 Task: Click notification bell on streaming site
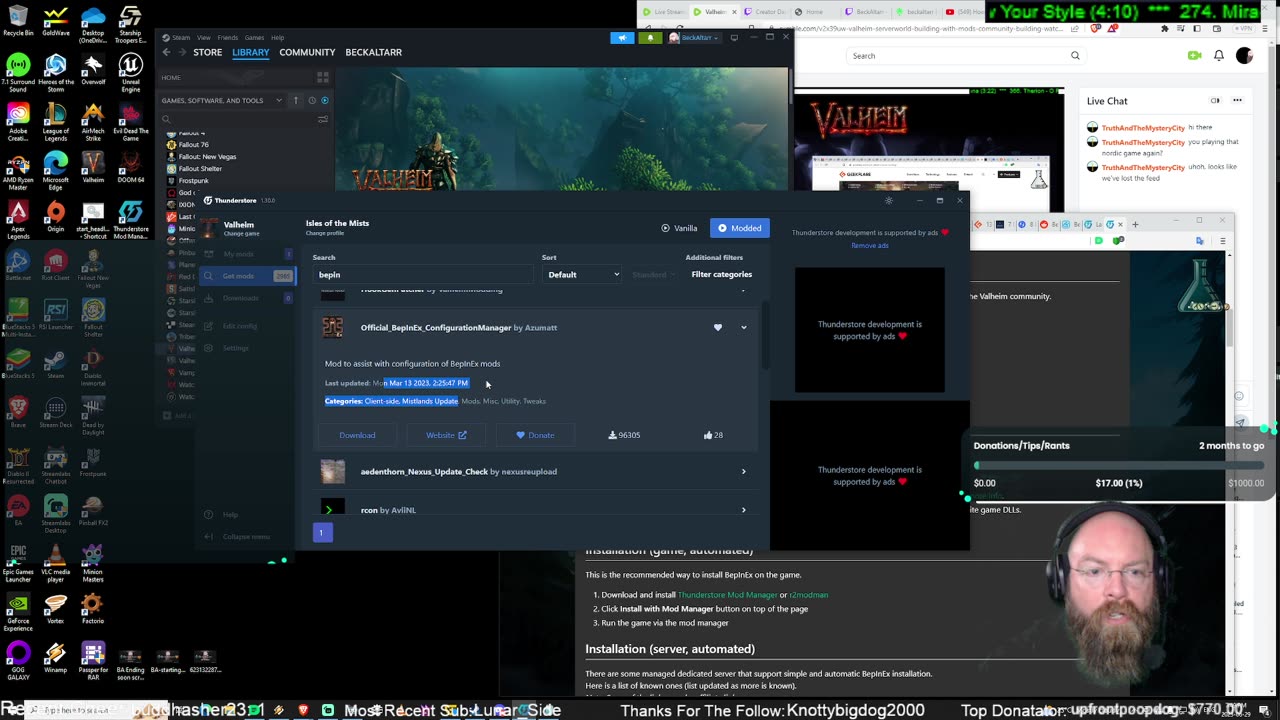point(1219,56)
